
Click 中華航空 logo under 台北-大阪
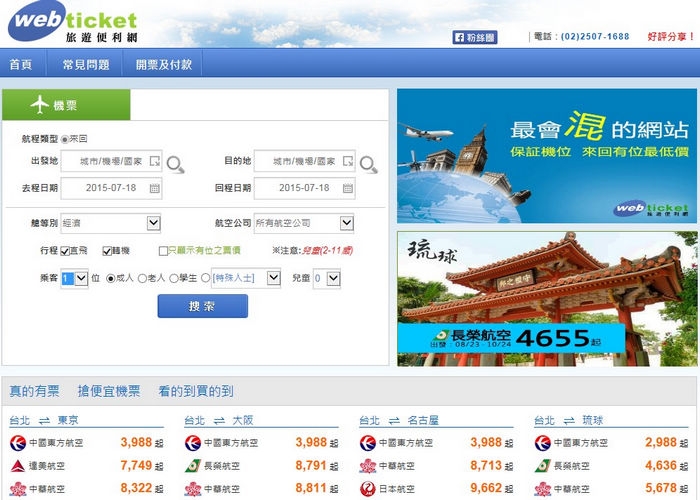(193, 489)
